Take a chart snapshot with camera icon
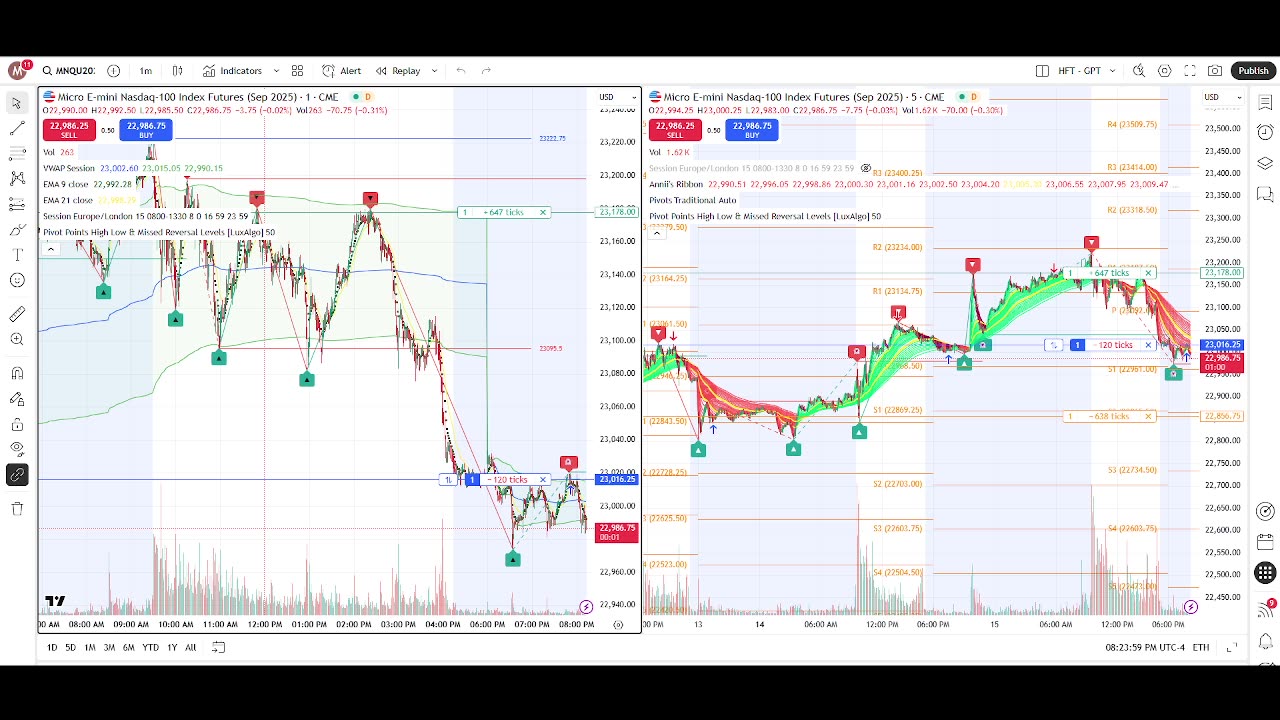The width and height of the screenshot is (1280, 720). (1215, 71)
